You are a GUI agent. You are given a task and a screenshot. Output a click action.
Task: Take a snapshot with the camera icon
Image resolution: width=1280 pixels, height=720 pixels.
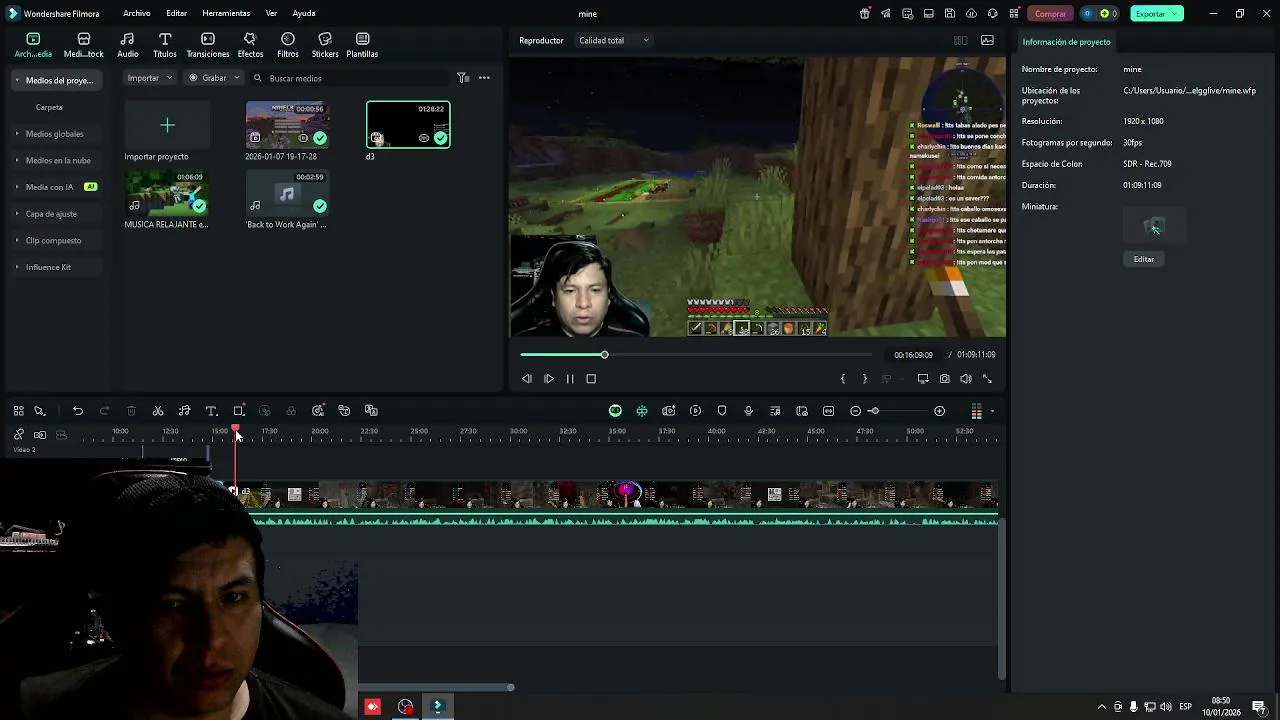944,379
